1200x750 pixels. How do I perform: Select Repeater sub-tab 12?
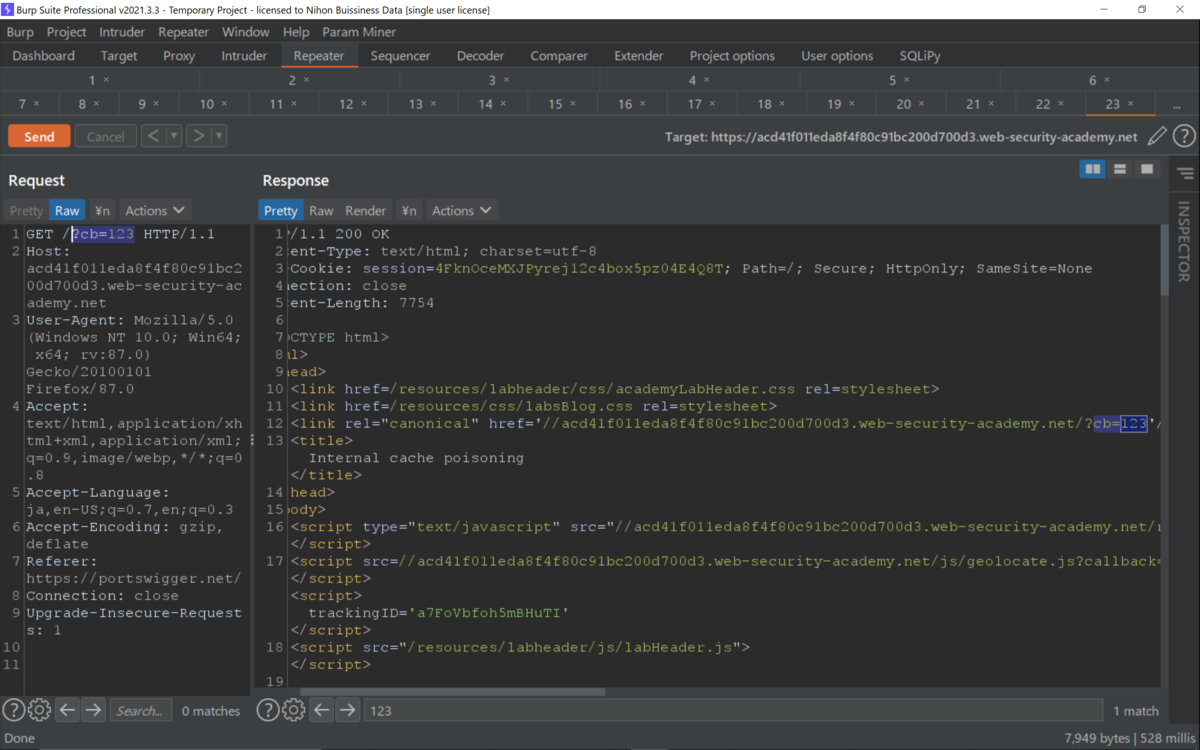tap(351, 104)
